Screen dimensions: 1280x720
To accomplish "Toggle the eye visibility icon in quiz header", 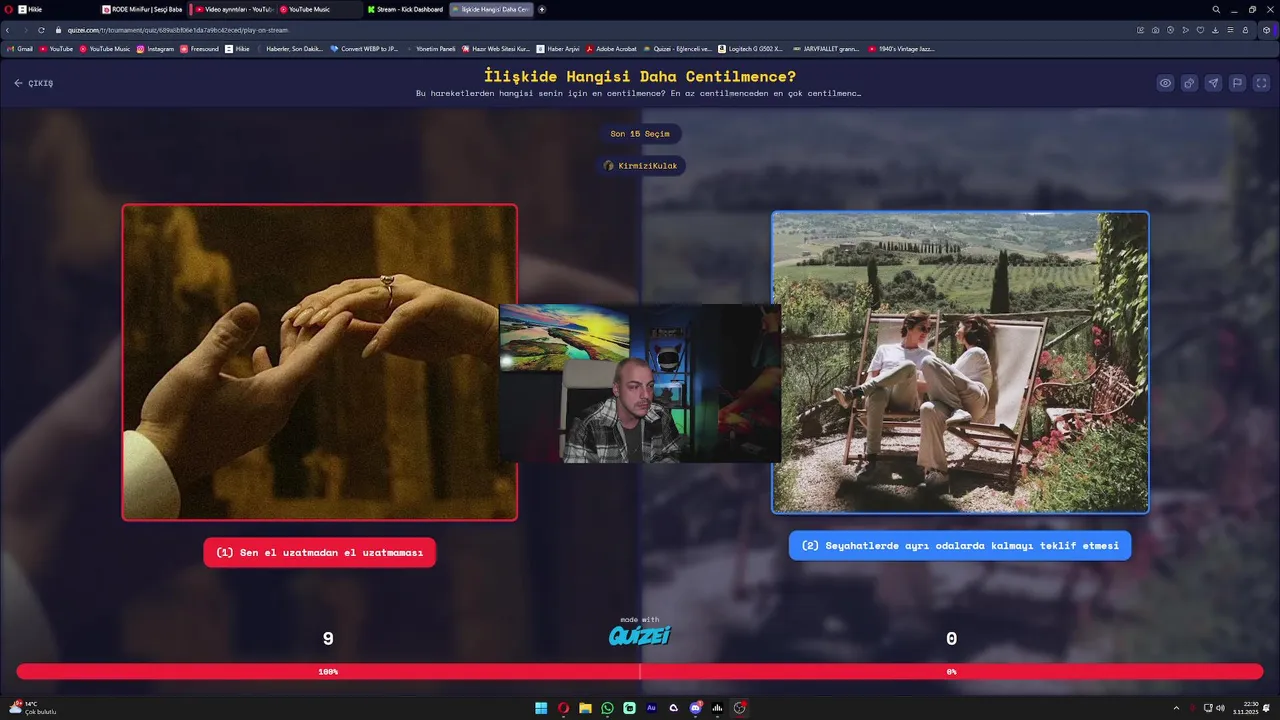I will 1165,83.
